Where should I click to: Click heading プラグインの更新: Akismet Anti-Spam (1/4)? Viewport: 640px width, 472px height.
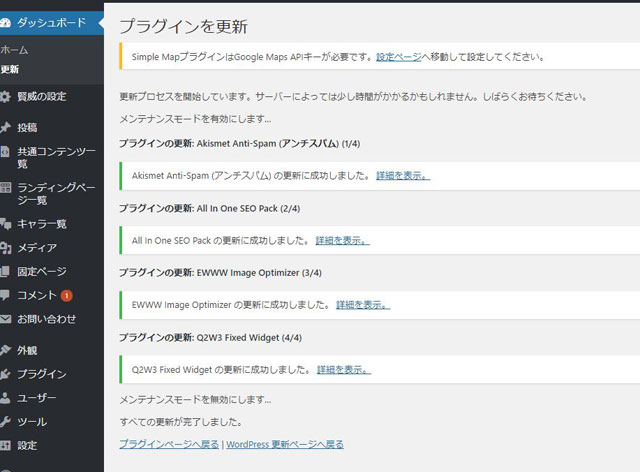(x=240, y=144)
